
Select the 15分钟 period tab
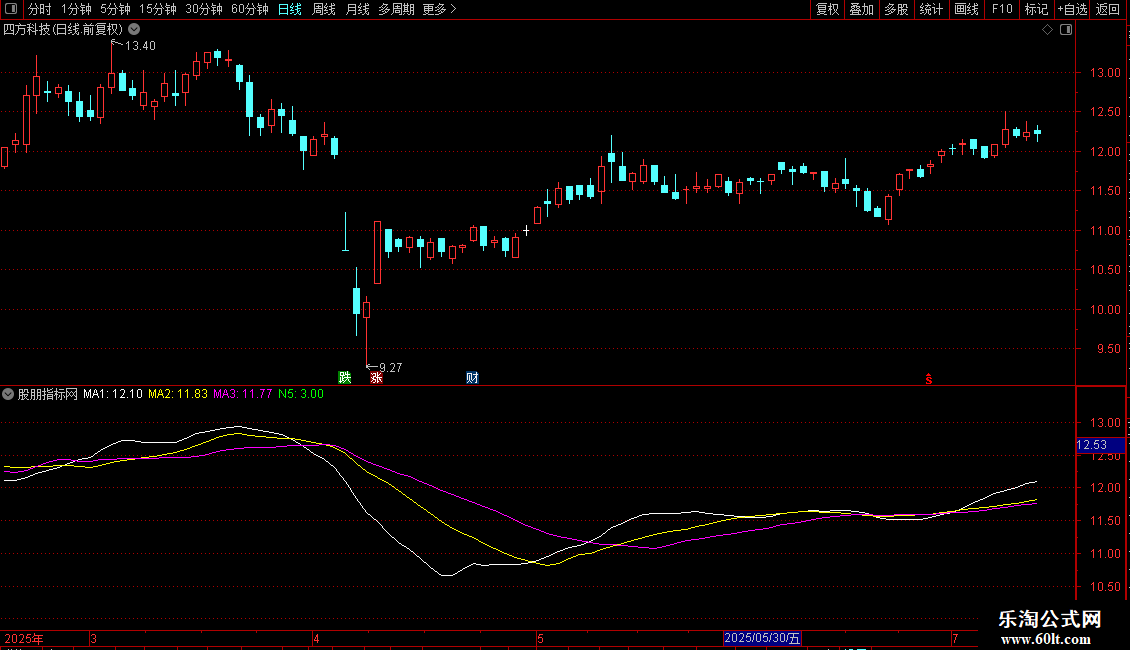158,9
